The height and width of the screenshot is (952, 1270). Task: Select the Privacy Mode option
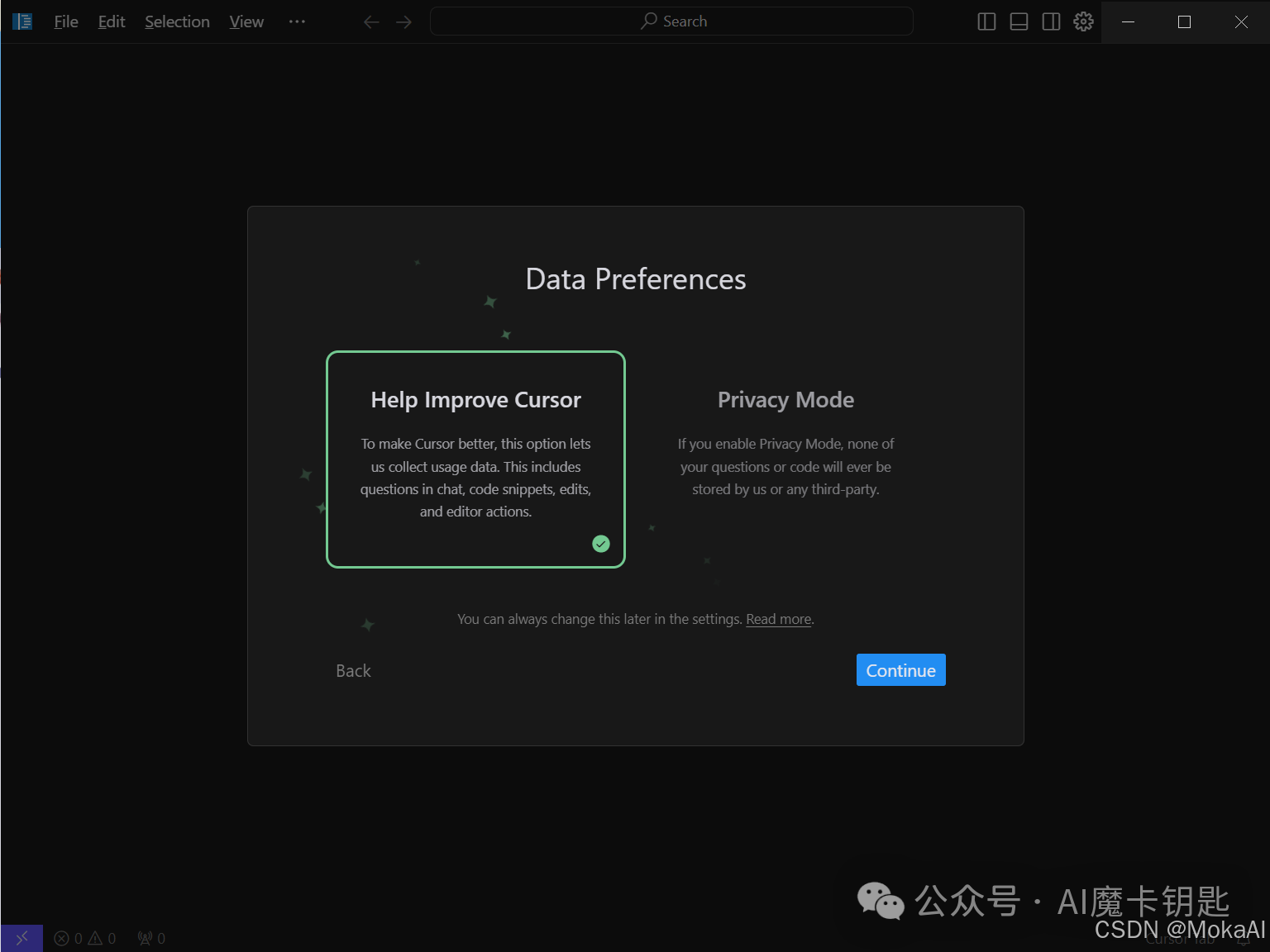coord(785,459)
